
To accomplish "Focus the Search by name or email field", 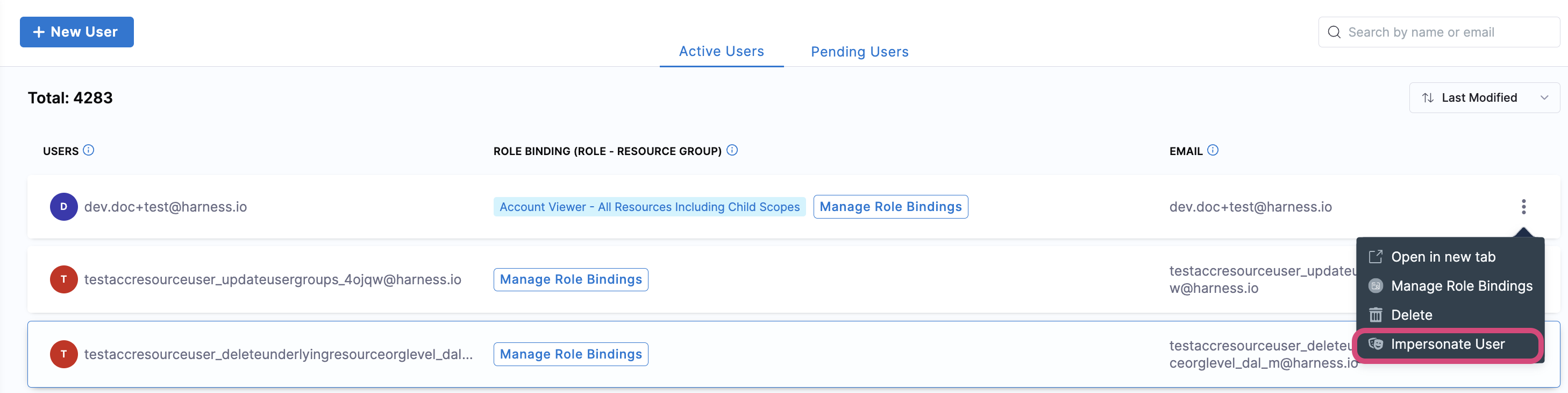I will point(1449,32).
